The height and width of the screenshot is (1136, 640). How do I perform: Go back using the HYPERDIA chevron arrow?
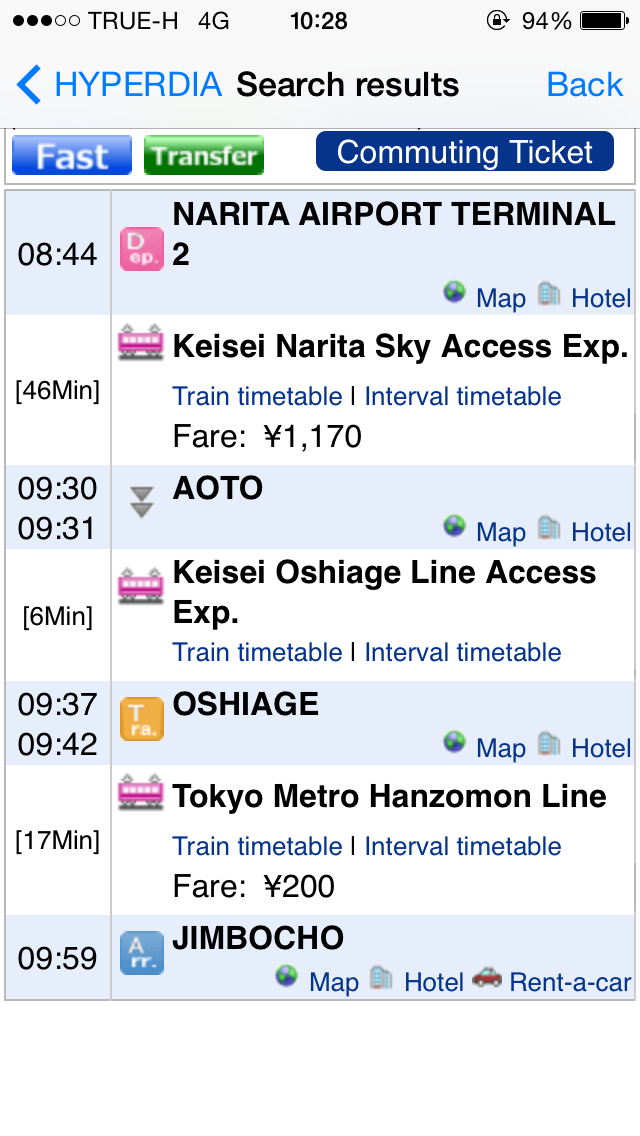click(29, 85)
